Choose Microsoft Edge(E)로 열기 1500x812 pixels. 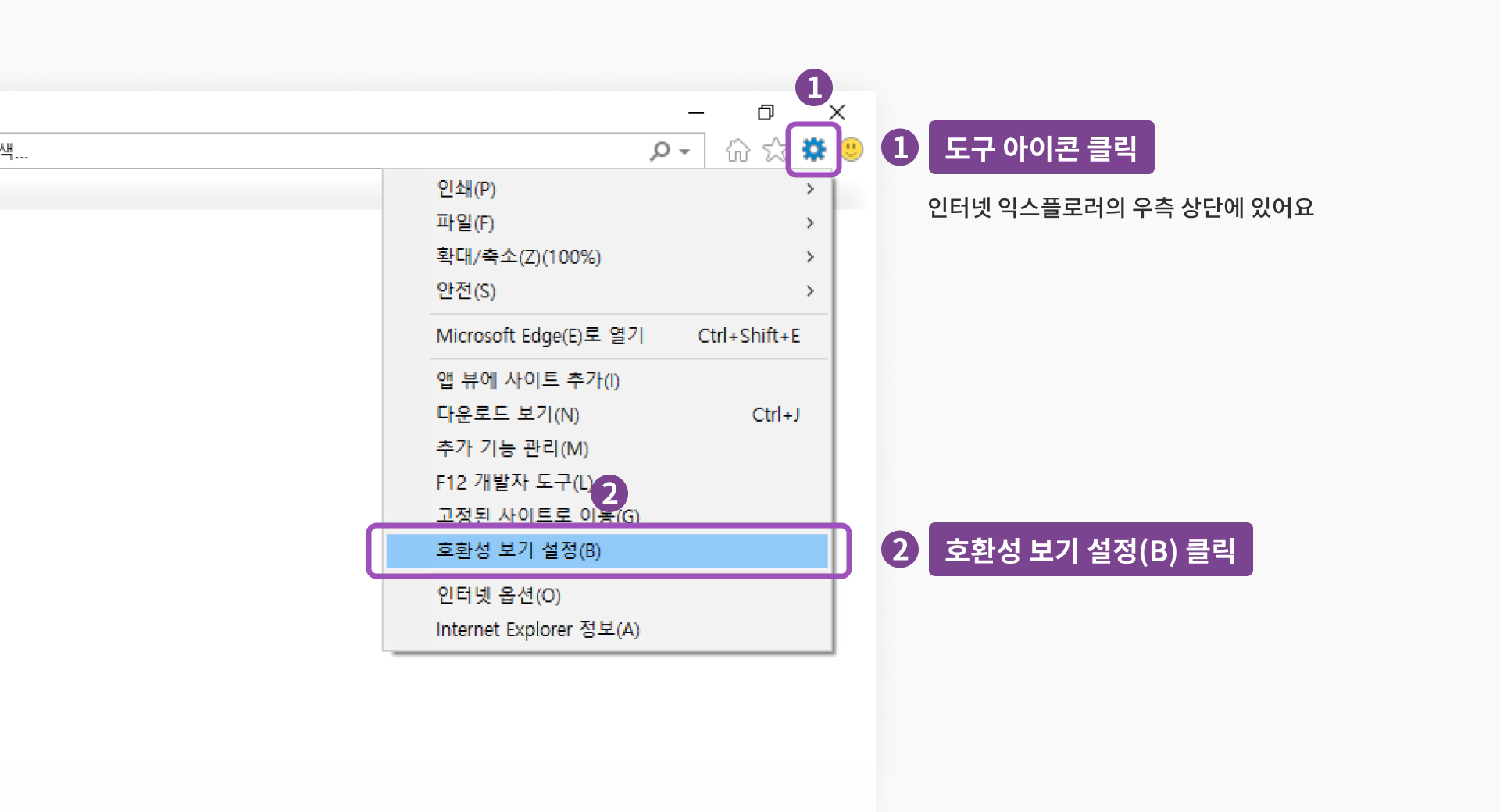point(539,335)
